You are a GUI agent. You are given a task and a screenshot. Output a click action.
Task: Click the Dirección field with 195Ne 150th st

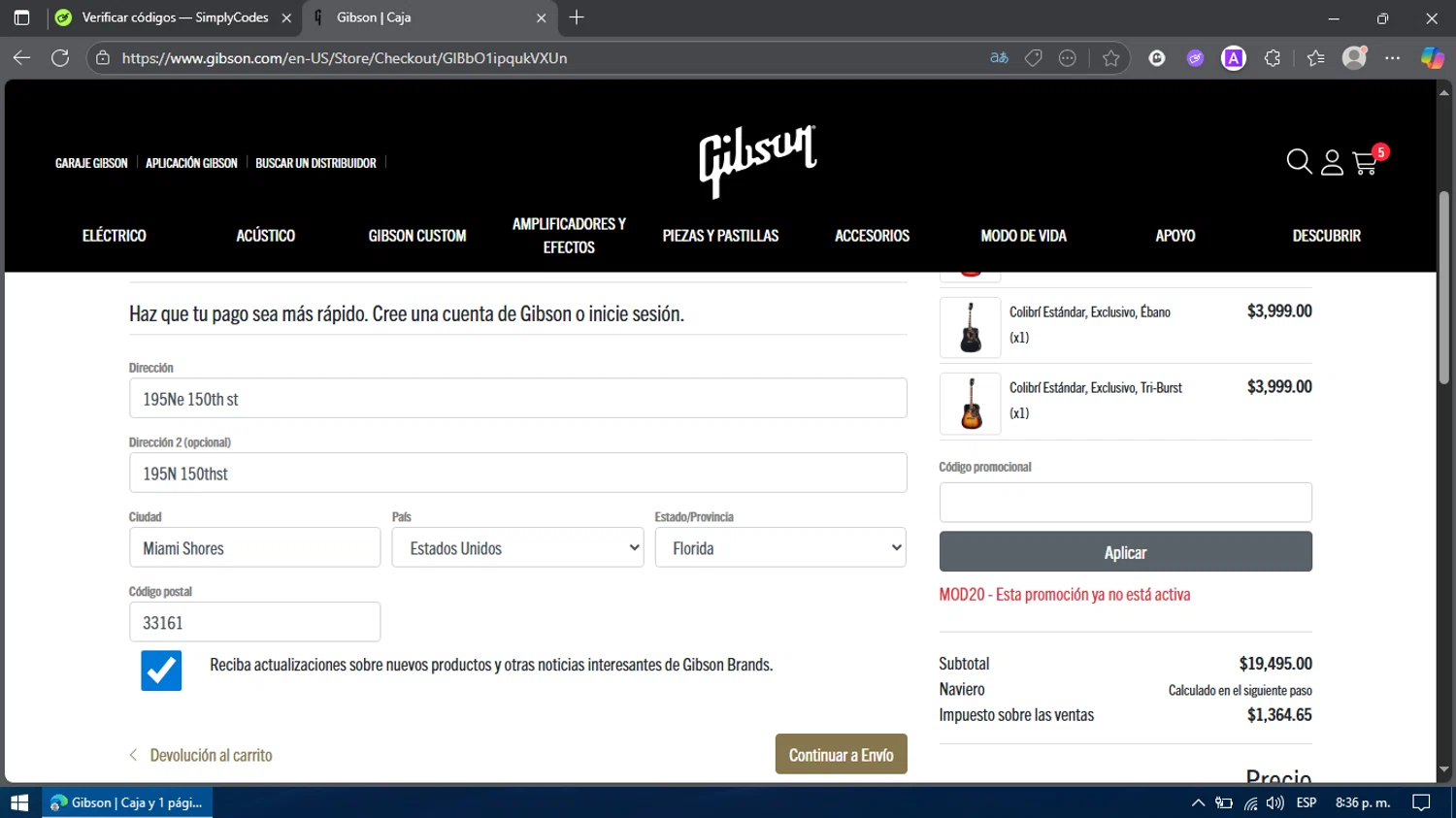point(517,398)
